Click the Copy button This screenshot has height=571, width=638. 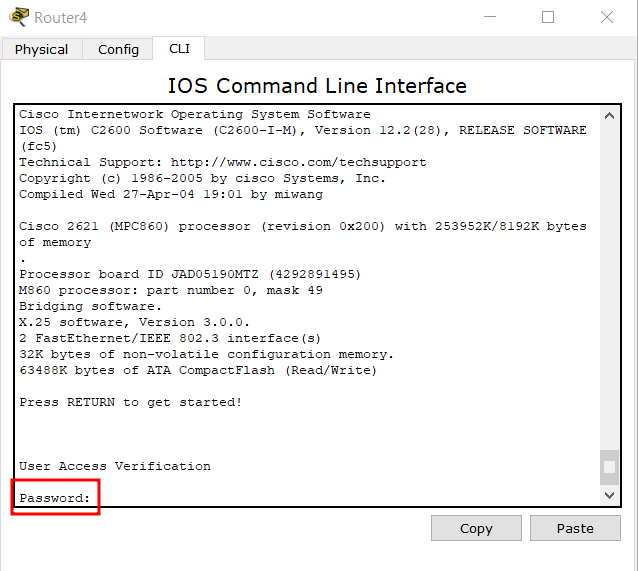[x=476, y=528]
